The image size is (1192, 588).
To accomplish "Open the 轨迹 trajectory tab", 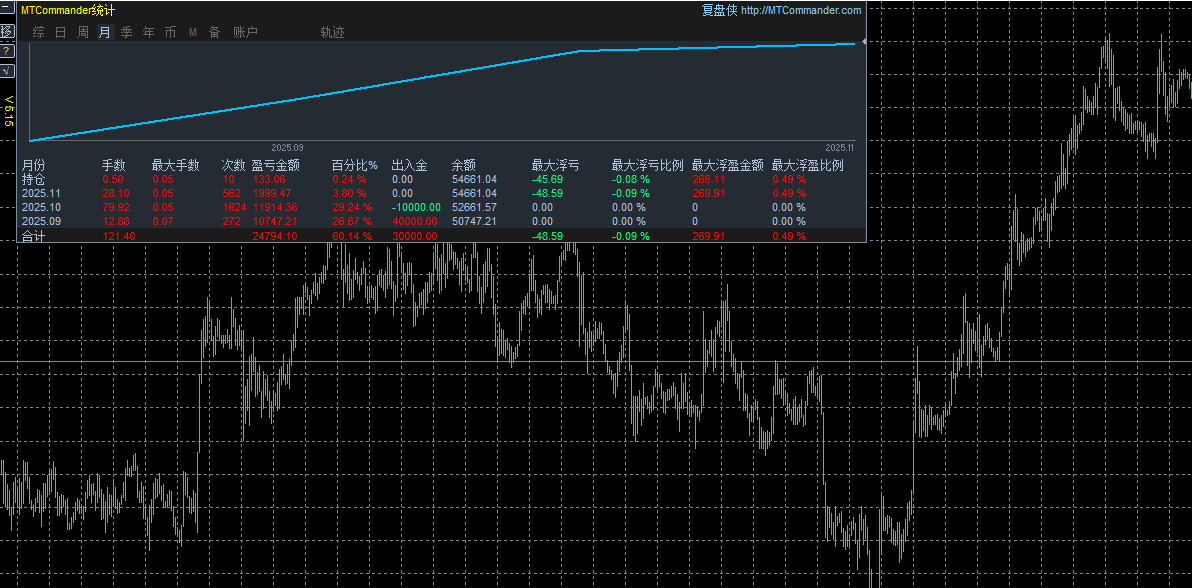I will coord(332,32).
